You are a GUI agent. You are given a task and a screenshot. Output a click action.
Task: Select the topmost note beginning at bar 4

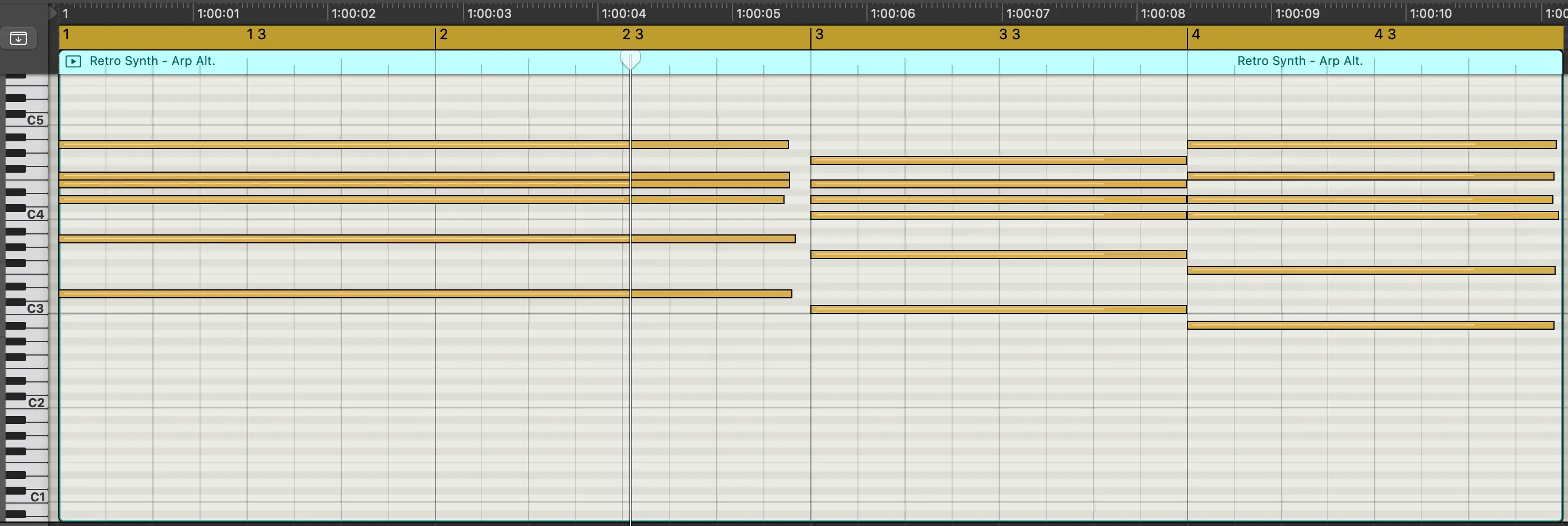[x=1370, y=144]
